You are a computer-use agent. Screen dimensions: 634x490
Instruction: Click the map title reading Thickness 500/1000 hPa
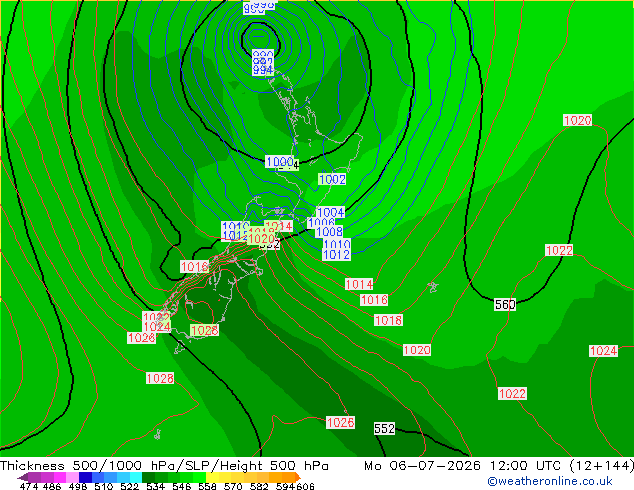pyautogui.click(x=89, y=465)
